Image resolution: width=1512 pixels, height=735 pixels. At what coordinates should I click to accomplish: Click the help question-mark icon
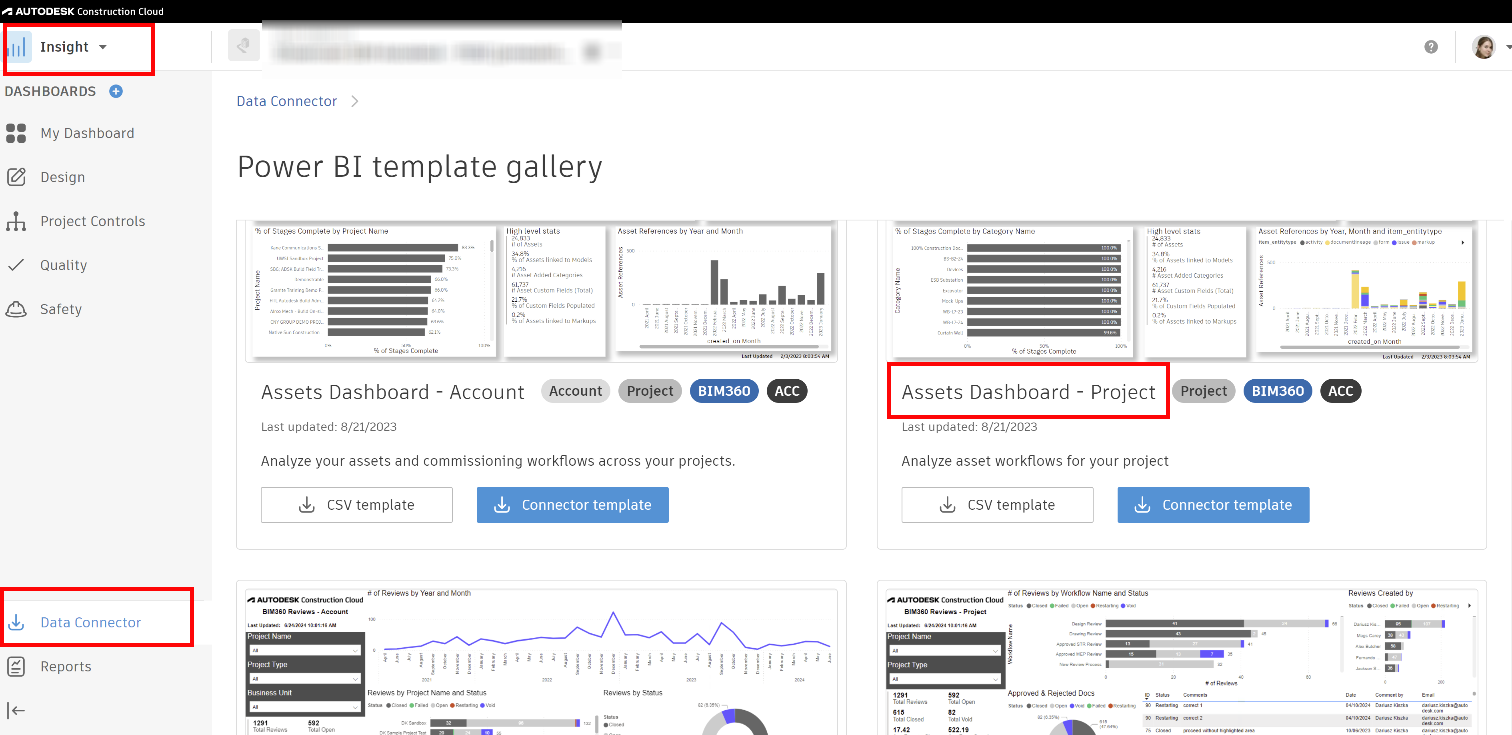1430,46
